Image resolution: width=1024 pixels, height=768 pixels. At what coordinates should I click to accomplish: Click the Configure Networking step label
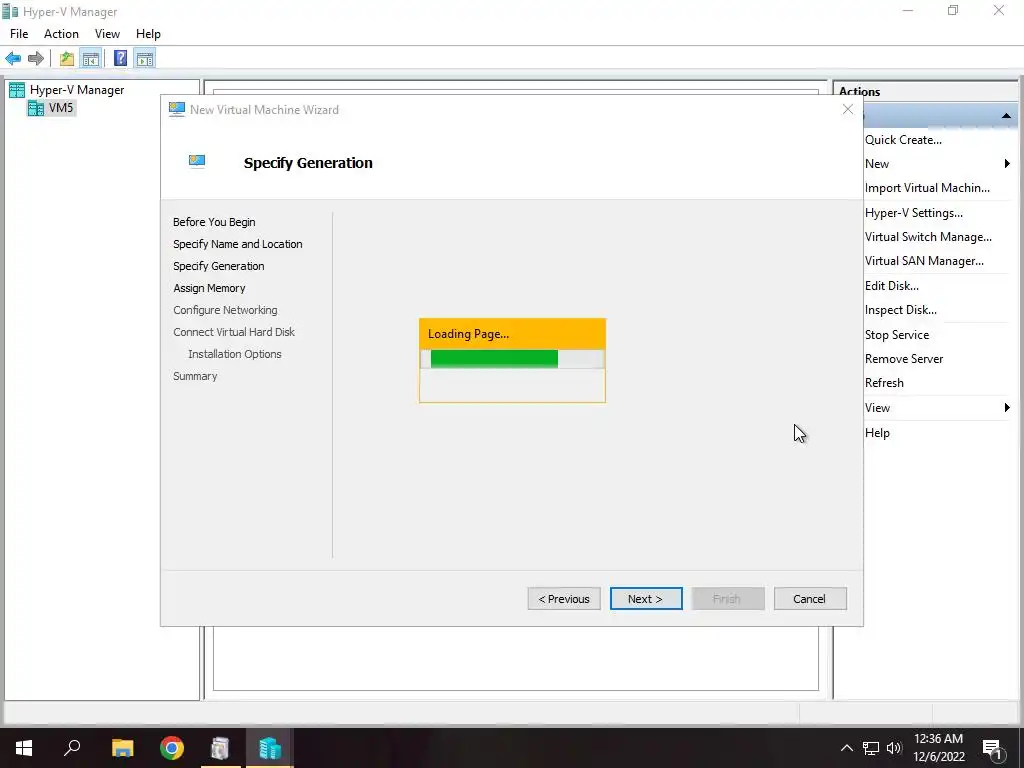(x=225, y=310)
